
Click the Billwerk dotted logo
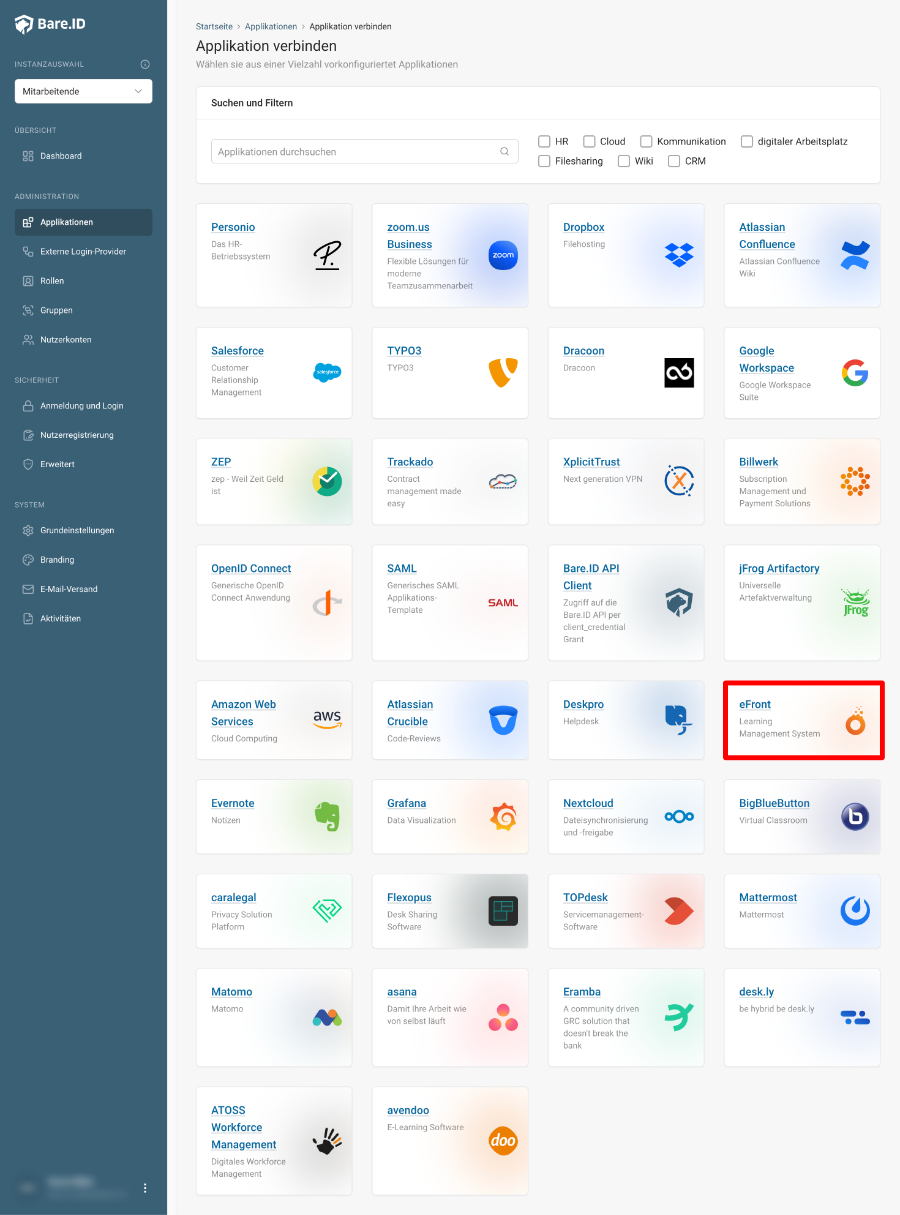[855, 481]
